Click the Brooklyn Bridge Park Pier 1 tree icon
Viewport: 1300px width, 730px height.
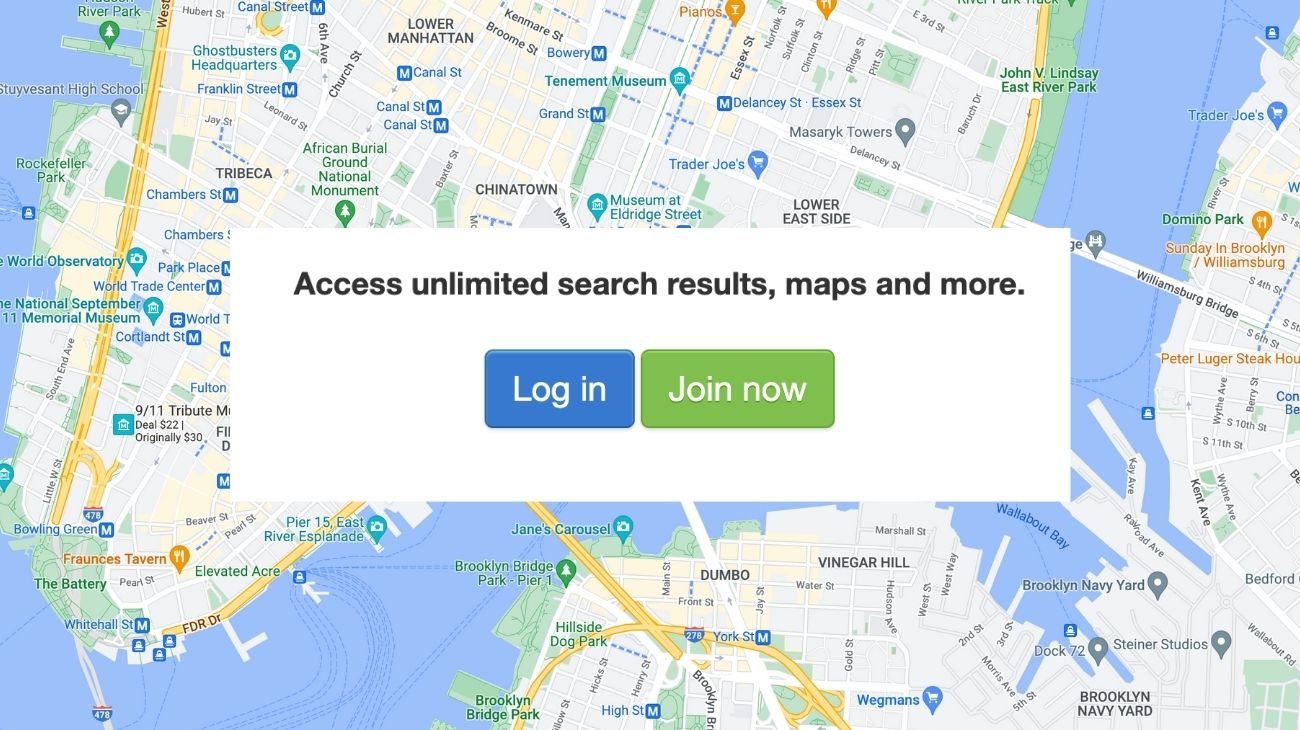click(x=566, y=572)
